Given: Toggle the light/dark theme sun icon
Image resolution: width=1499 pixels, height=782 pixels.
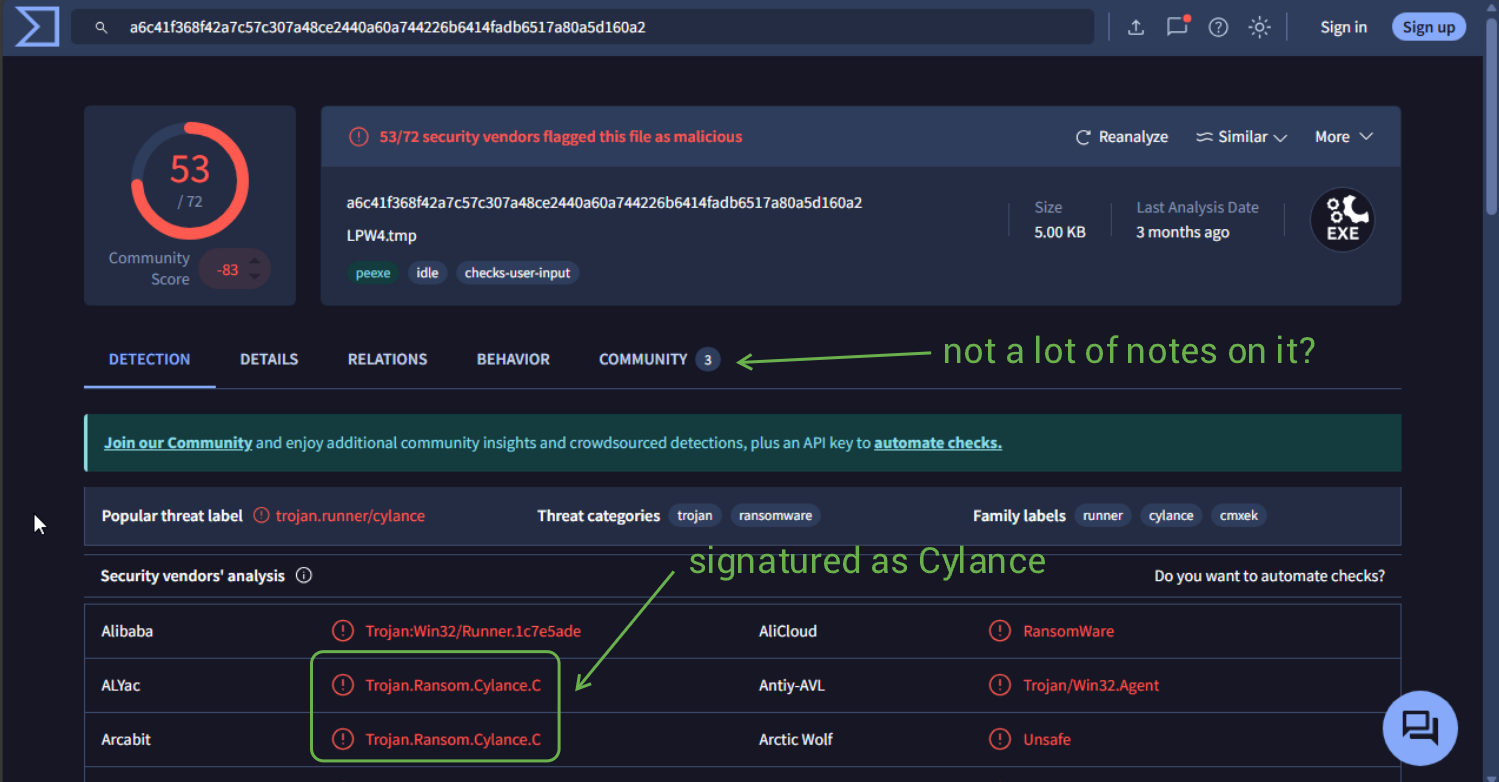Looking at the screenshot, I should pos(1259,27).
